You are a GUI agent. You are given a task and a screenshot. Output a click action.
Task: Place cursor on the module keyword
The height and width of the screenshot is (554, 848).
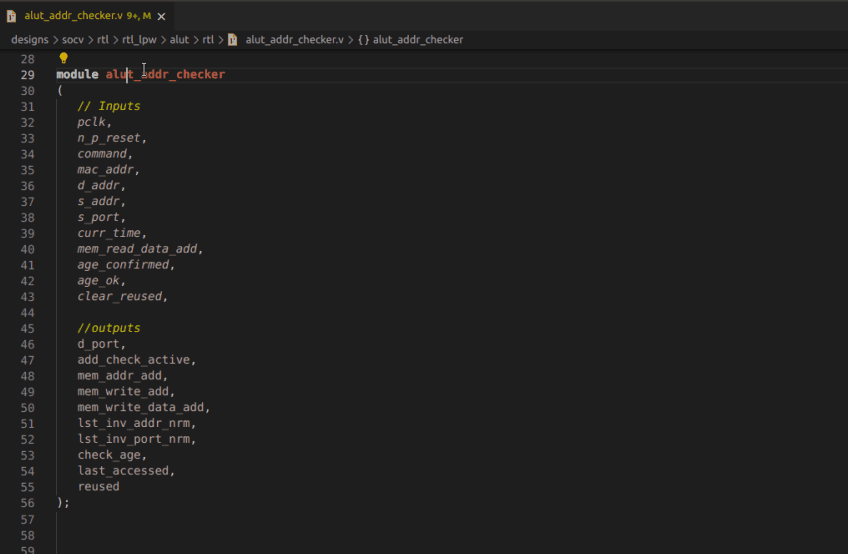77,75
